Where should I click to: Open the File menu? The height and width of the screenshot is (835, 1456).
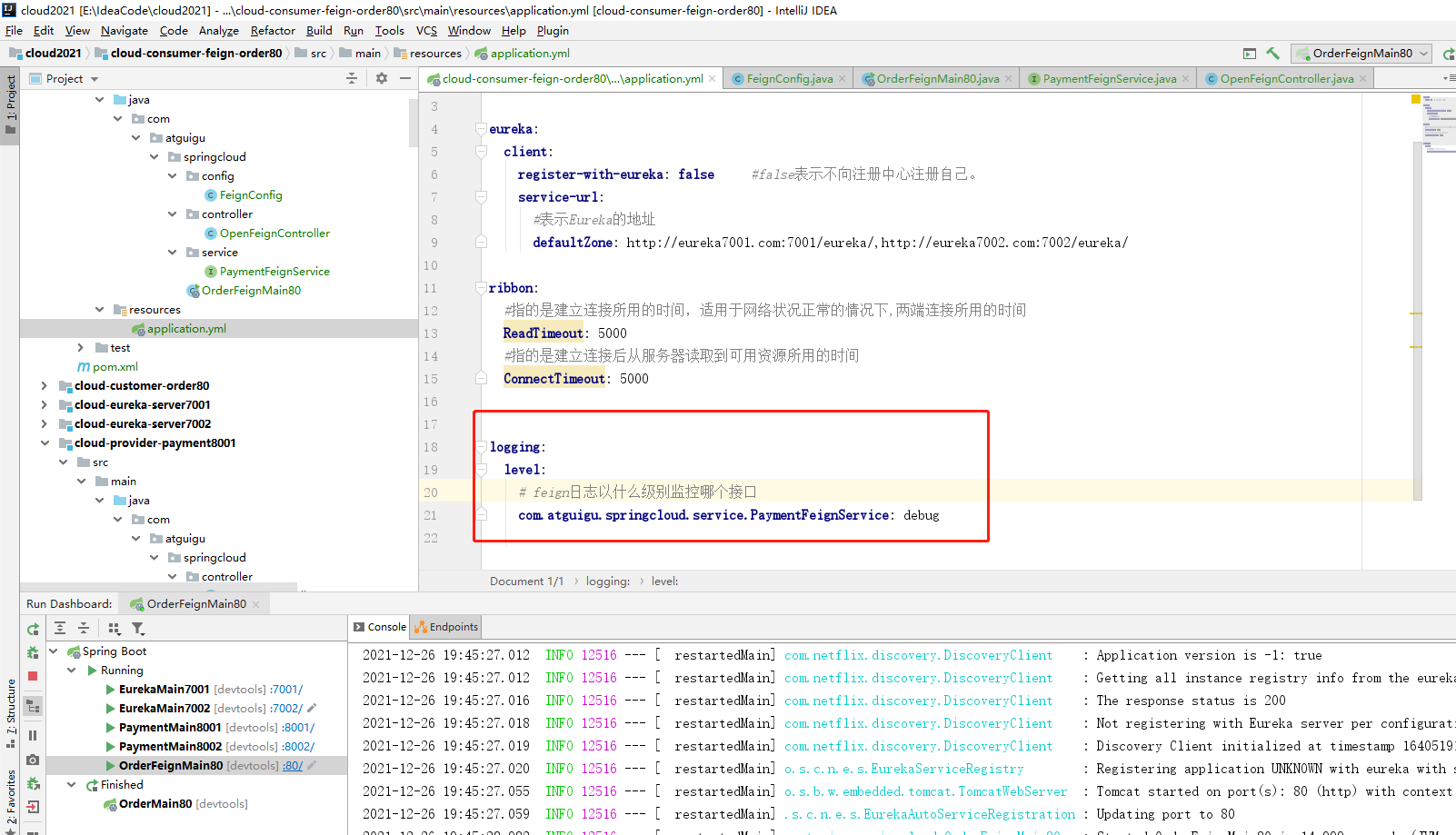pyautogui.click(x=14, y=31)
